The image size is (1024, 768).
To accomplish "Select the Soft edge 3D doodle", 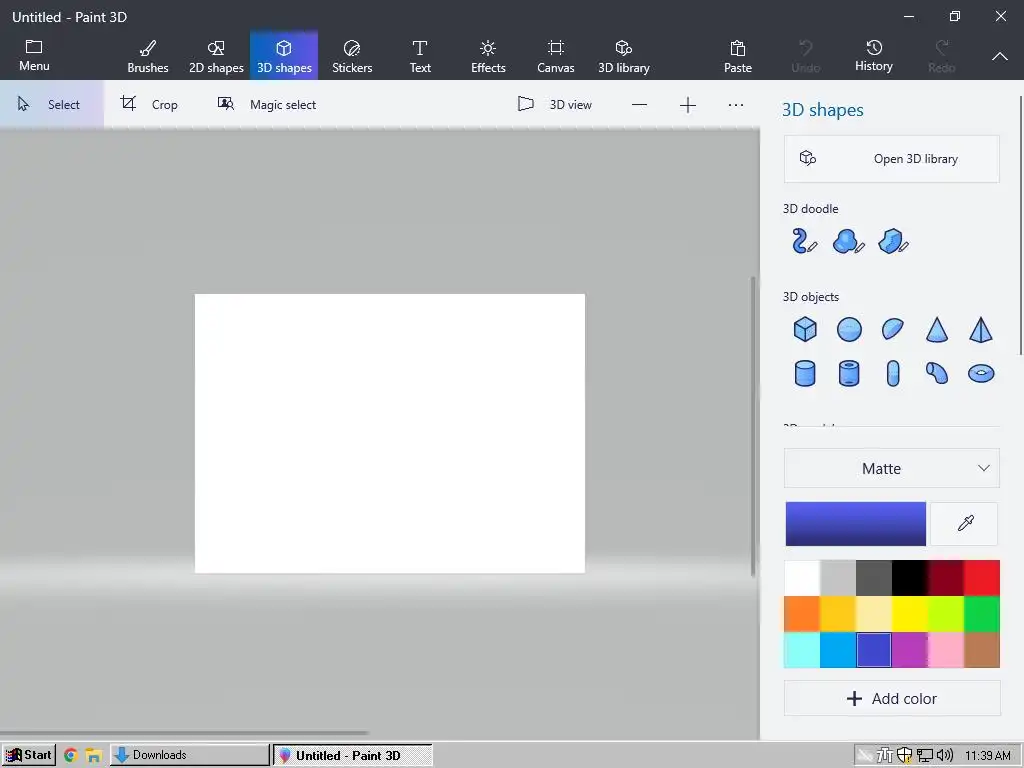I will 848,241.
